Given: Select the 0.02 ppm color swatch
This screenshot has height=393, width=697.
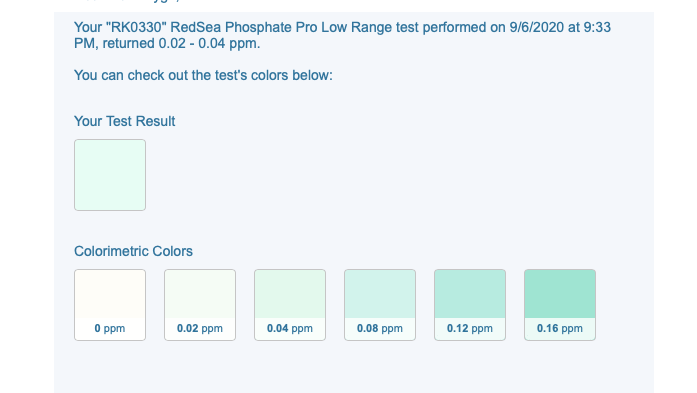Looking at the screenshot, I should point(200,305).
